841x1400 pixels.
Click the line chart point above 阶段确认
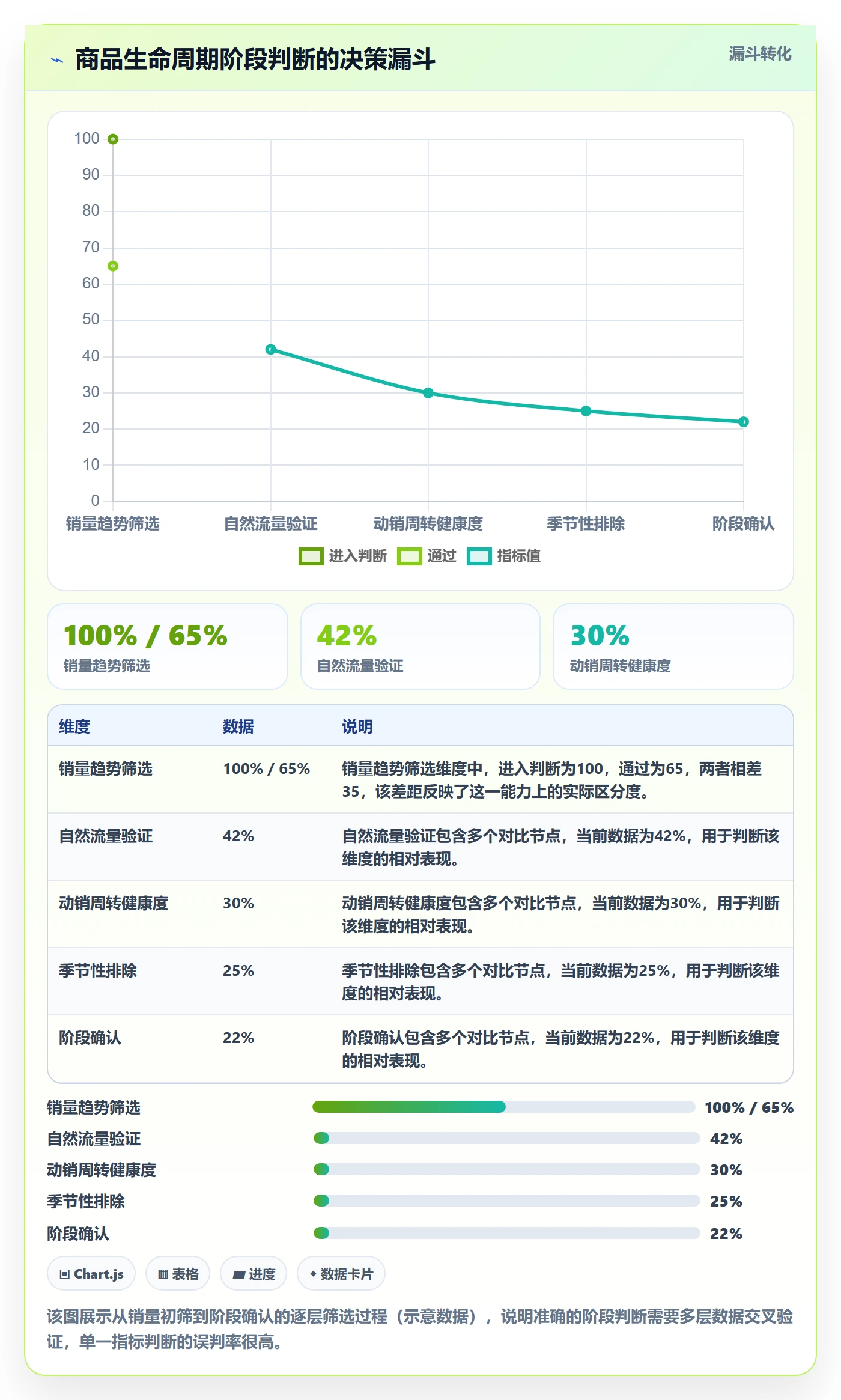pyautogui.click(x=744, y=422)
